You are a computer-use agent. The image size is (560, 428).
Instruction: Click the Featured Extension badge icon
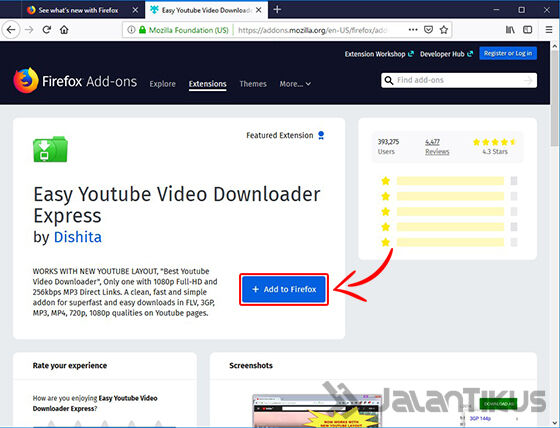[x=321, y=135]
